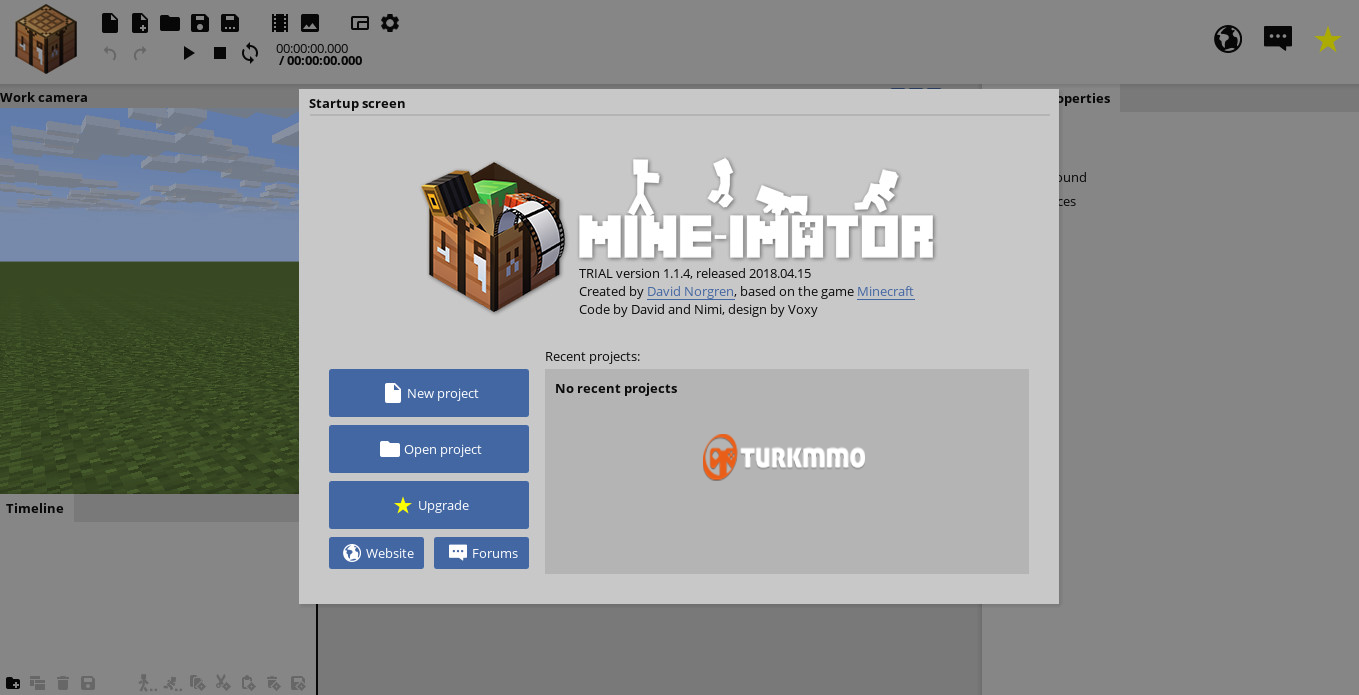The height and width of the screenshot is (695, 1359).
Task: Click the duplicate timelines icon below the timeline
Action: tap(37, 683)
